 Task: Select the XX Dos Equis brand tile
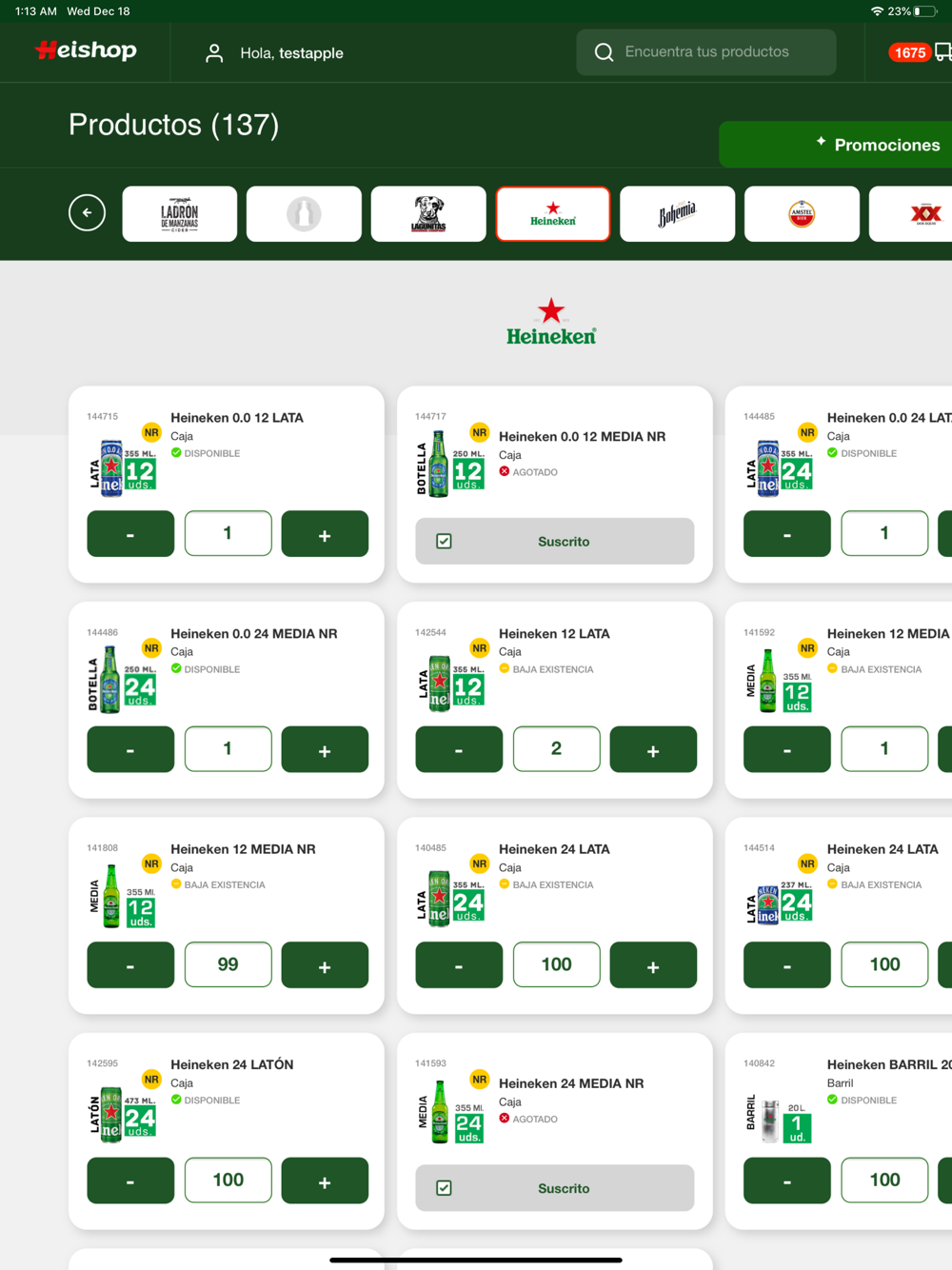(x=911, y=214)
